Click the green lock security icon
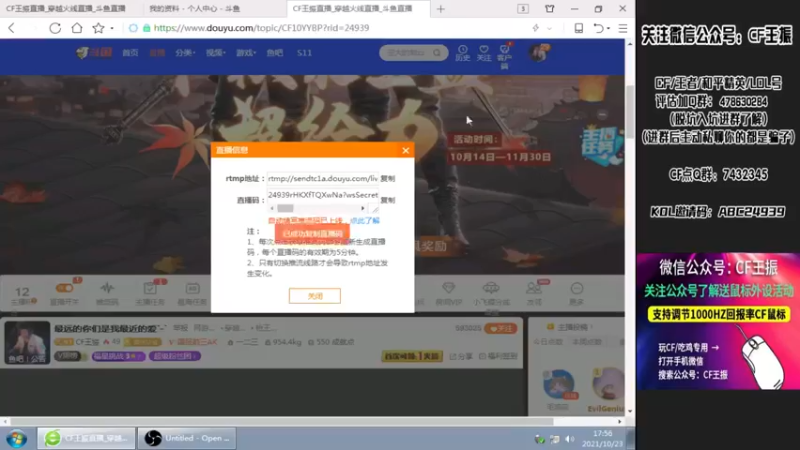The image size is (800, 450). pos(146,28)
